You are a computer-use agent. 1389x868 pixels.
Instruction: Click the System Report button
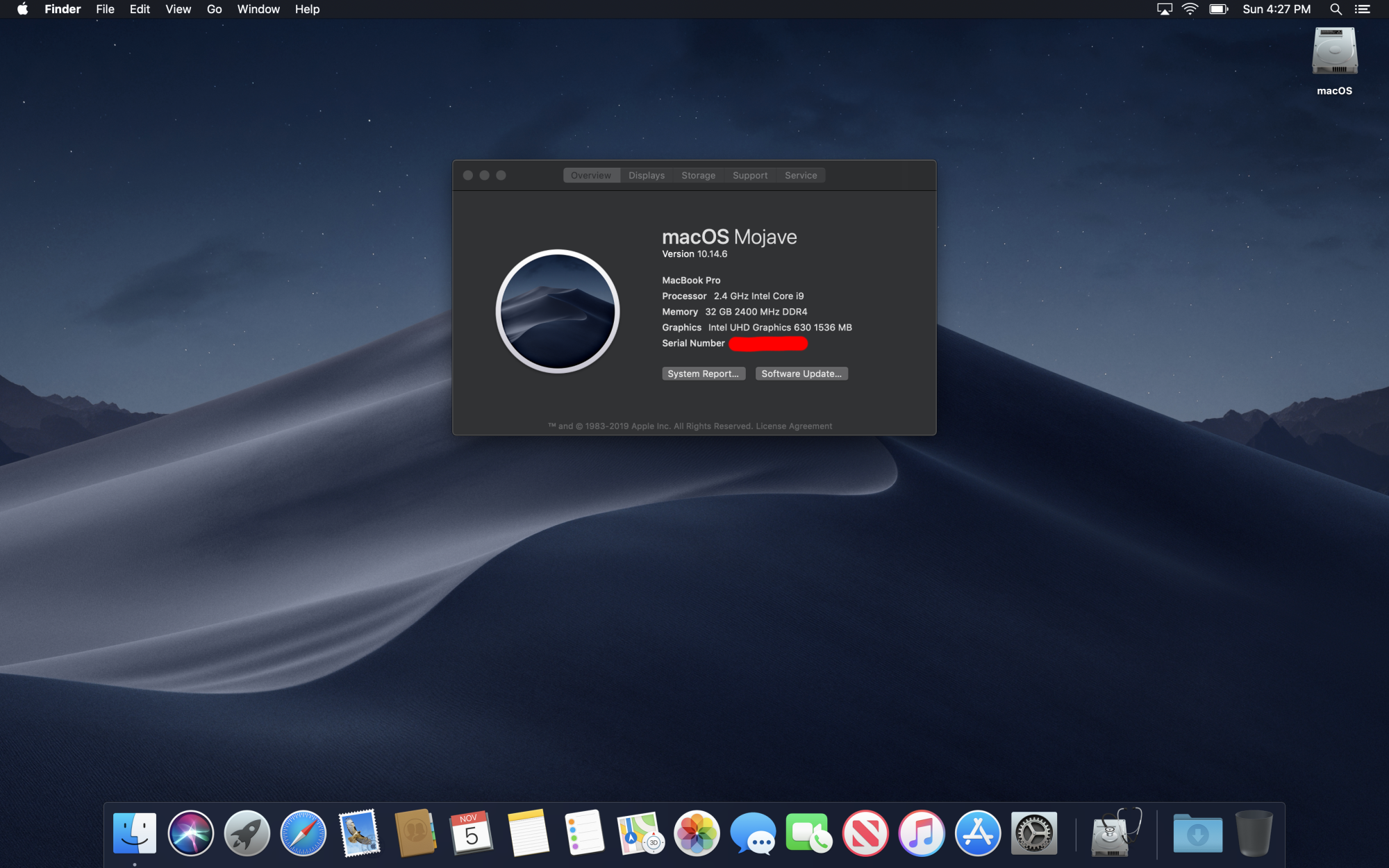click(703, 374)
